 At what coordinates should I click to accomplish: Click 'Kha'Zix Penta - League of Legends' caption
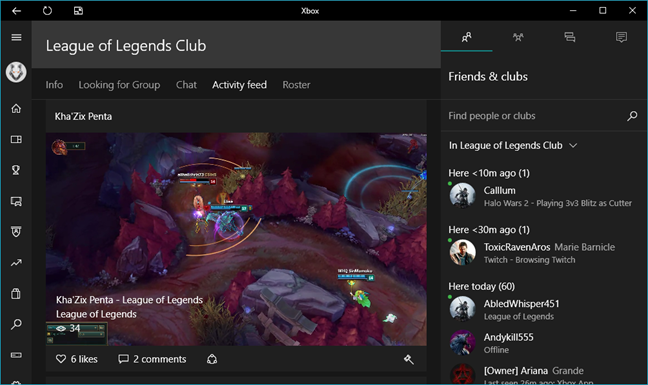129,300
